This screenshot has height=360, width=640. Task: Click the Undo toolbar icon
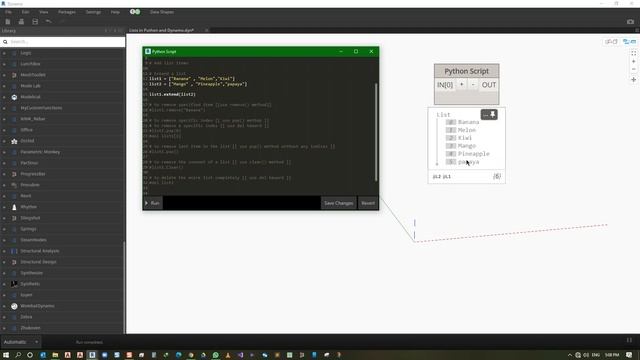[x=49, y=21]
